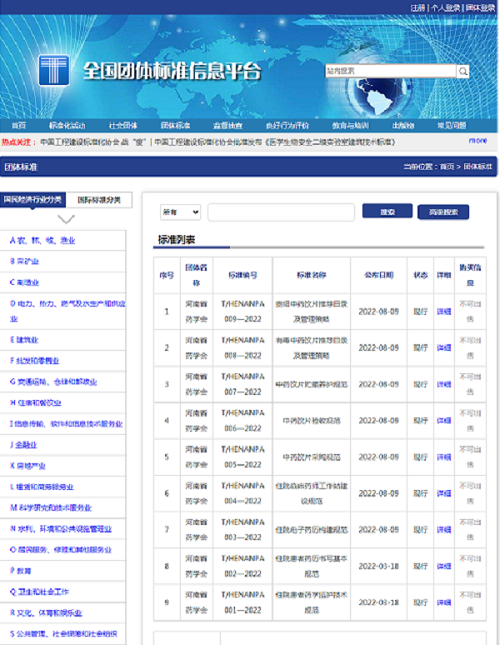Click the 高级搜索 advanced search button
This screenshot has height=645, width=500.
click(443, 212)
